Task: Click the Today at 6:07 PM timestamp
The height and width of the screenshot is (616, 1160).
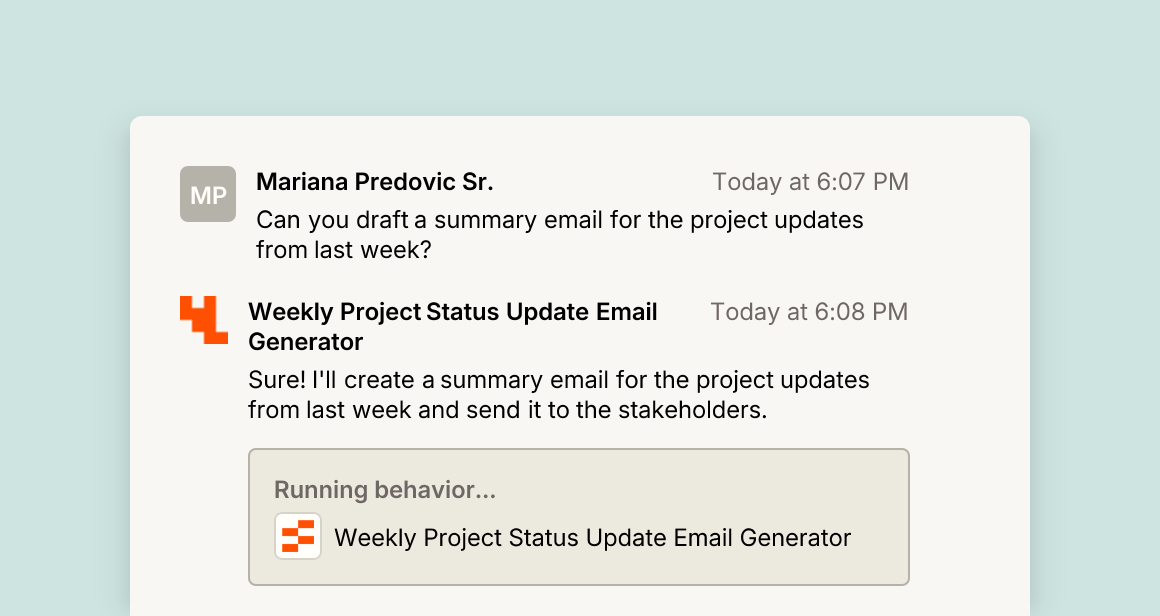Action: [x=810, y=182]
